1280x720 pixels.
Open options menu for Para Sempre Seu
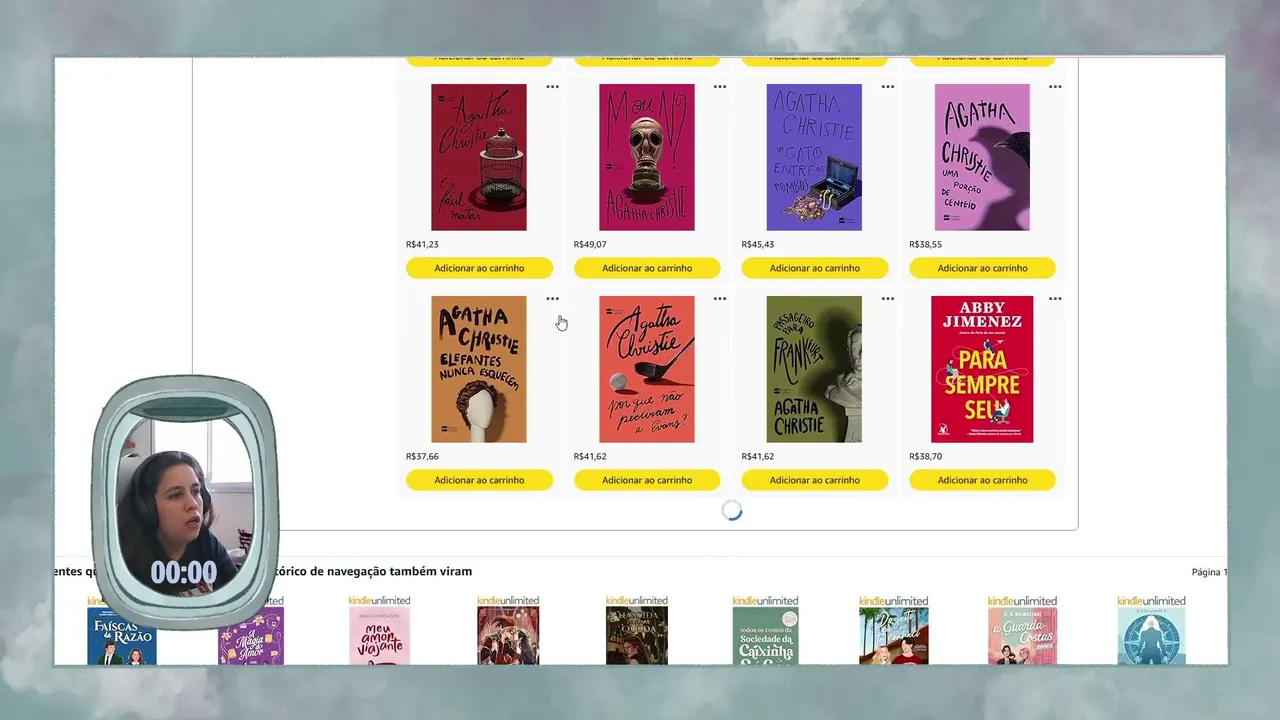click(1055, 299)
